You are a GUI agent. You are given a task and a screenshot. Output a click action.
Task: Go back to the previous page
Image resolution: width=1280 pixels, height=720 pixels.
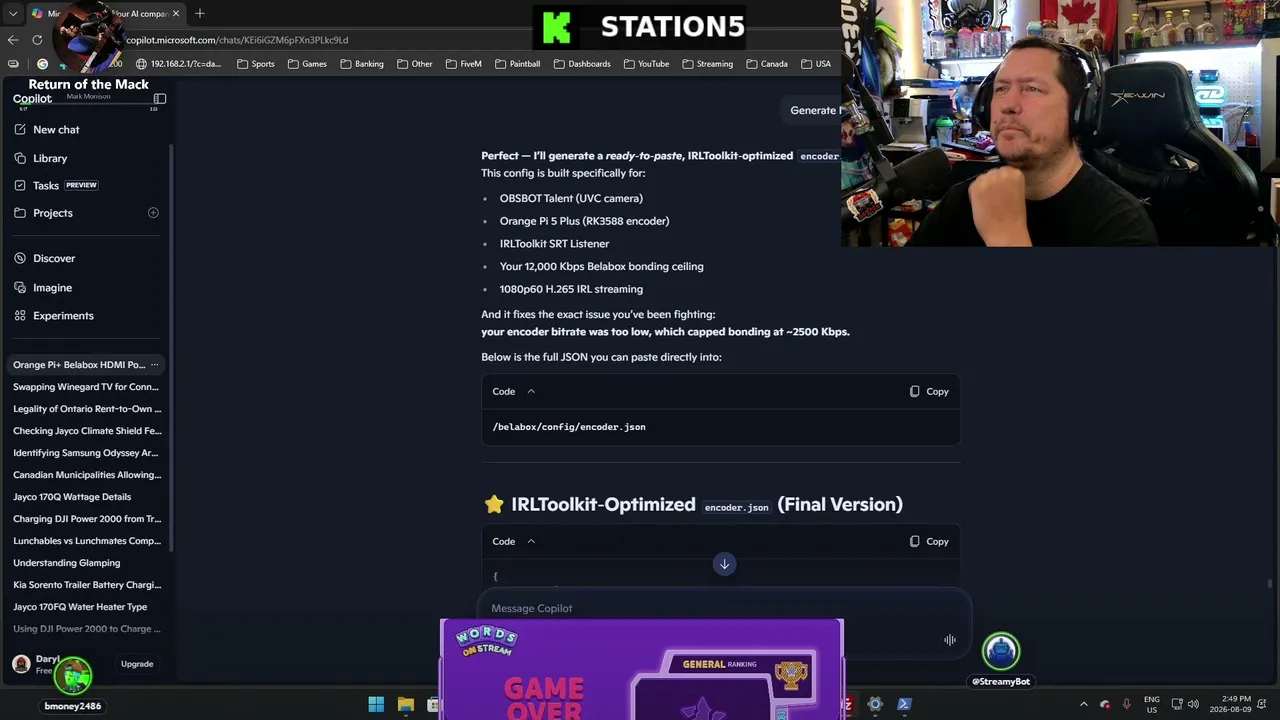(13, 40)
